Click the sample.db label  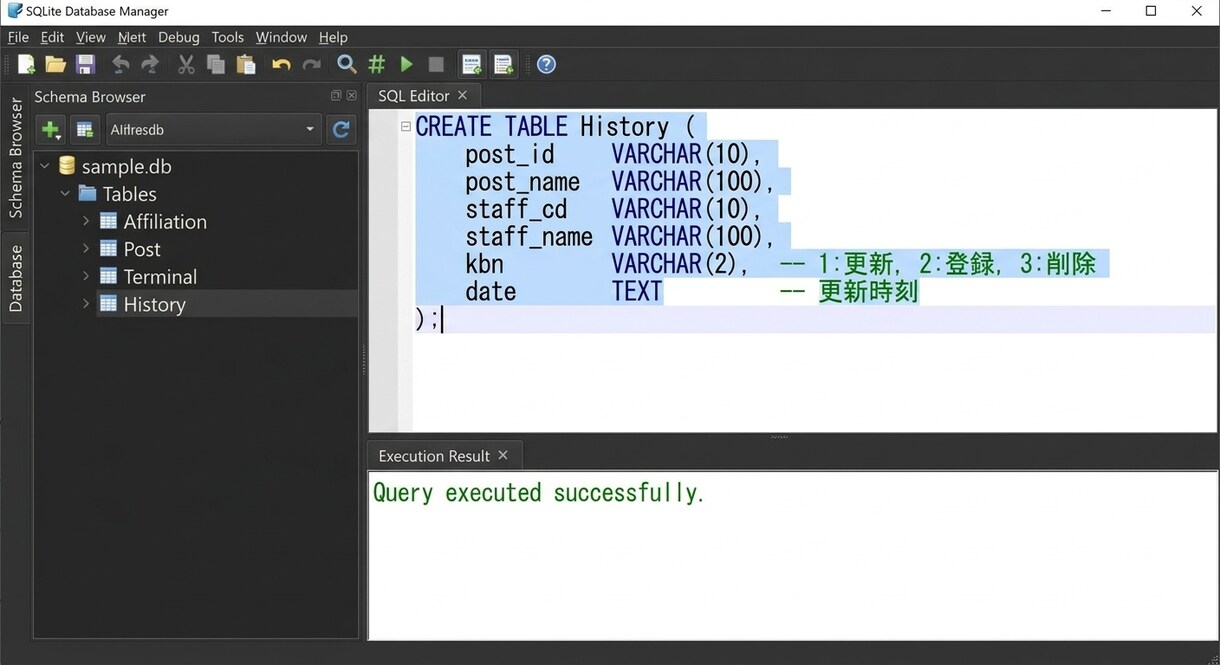(127, 166)
